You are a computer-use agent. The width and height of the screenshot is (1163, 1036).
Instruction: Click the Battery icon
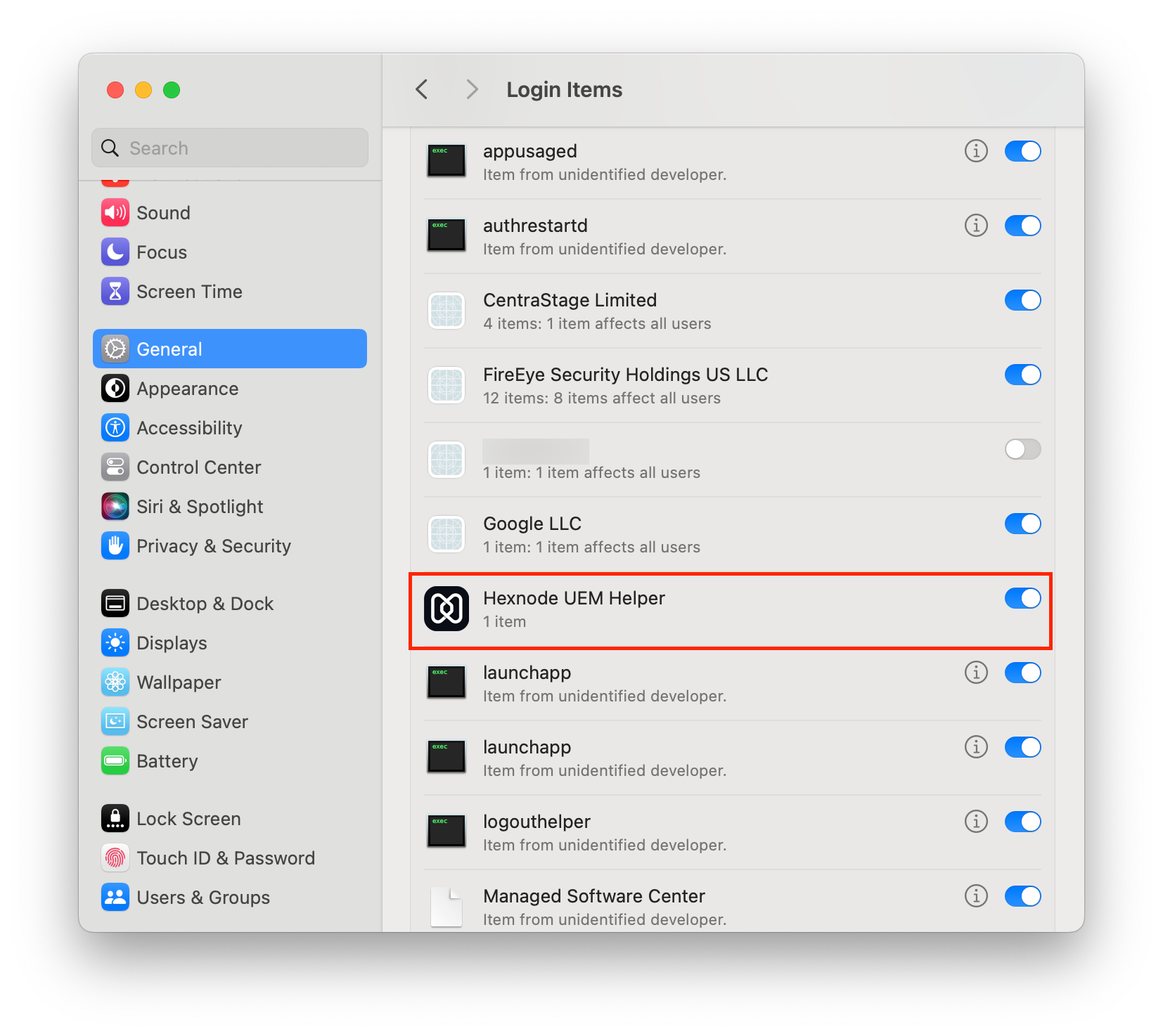[115, 761]
